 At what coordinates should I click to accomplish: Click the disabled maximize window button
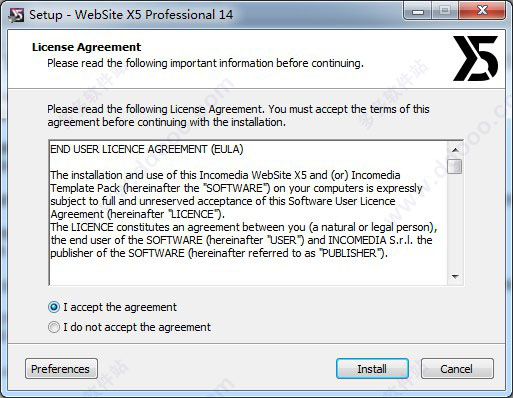pyautogui.click(x=445, y=12)
